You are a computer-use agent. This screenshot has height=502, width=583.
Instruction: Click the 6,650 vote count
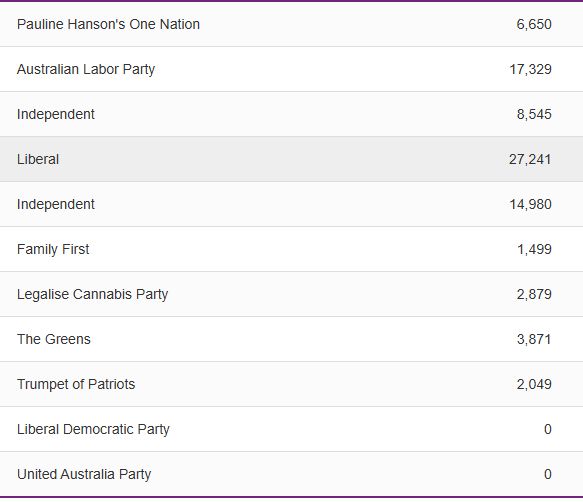pyautogui.click(x=534, y=25)
